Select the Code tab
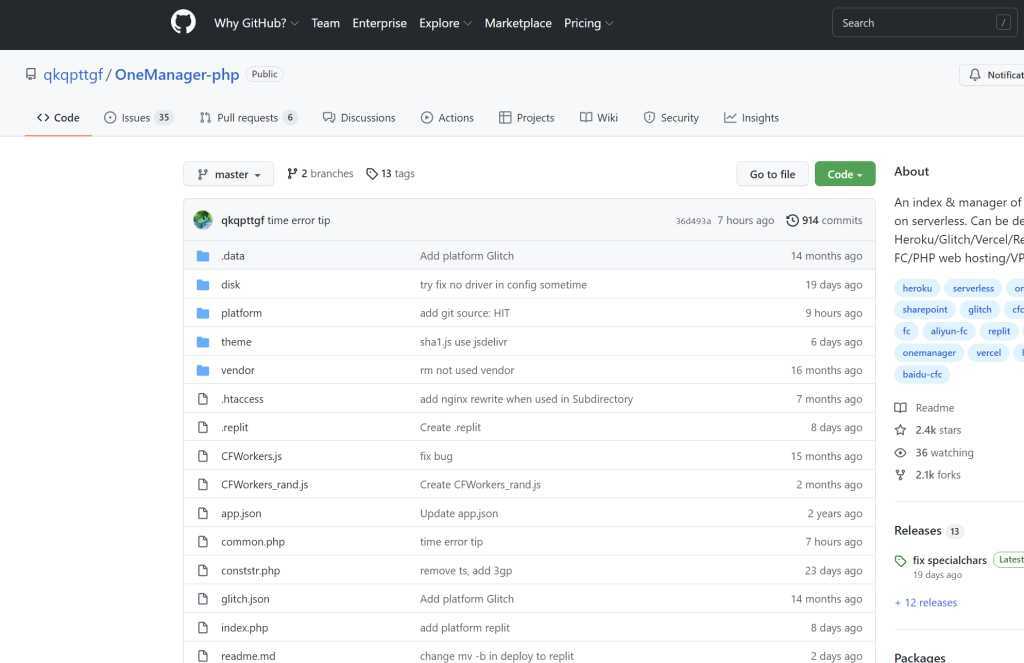This screenshot has height=663, width=1024. [58, 118]
